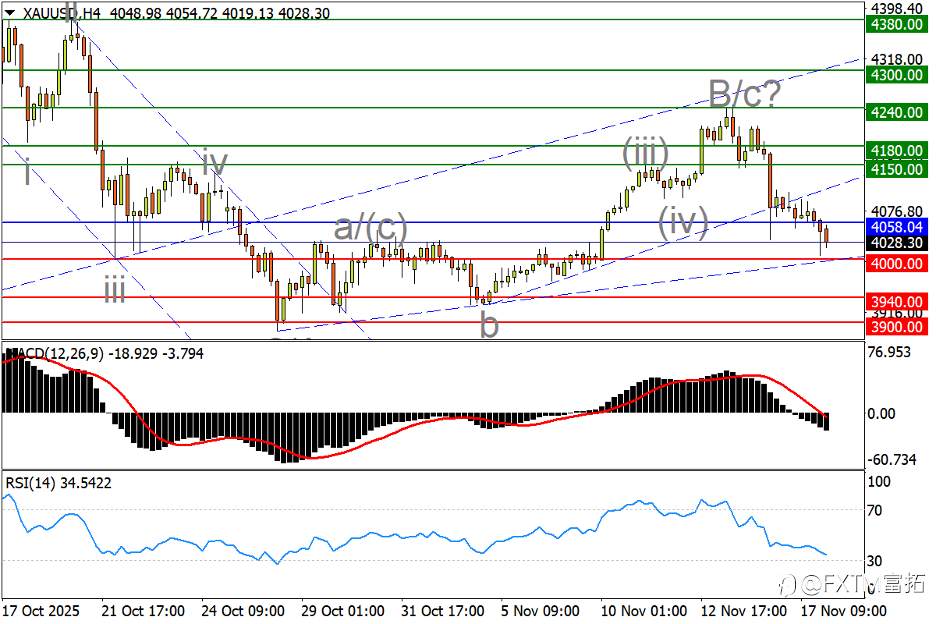936x624 pixels.
Task: Select the 4300.00 green price label
Action: click(x=897, y=75)
